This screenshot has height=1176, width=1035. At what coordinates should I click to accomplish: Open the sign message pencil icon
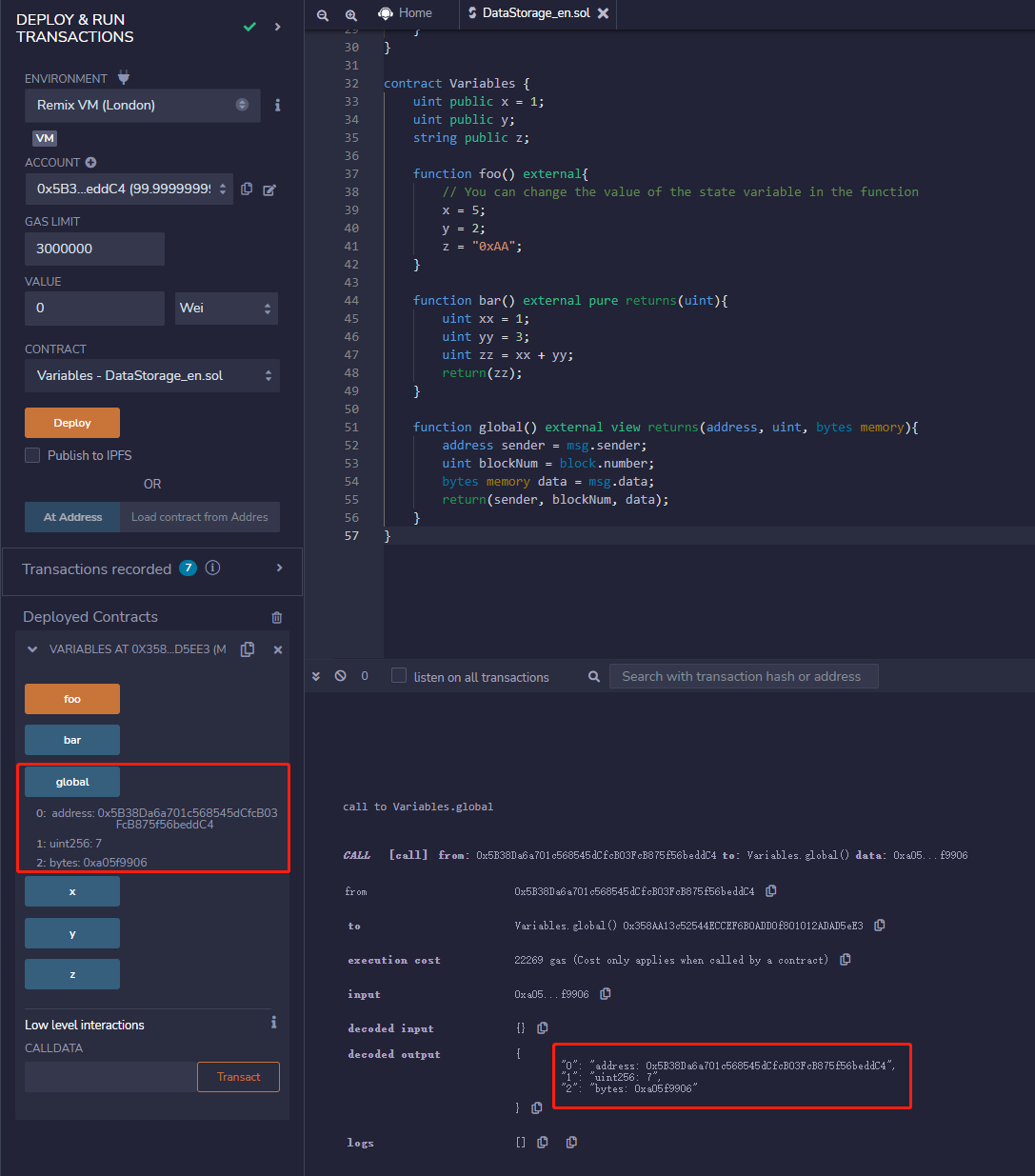(x=269, y=189)
